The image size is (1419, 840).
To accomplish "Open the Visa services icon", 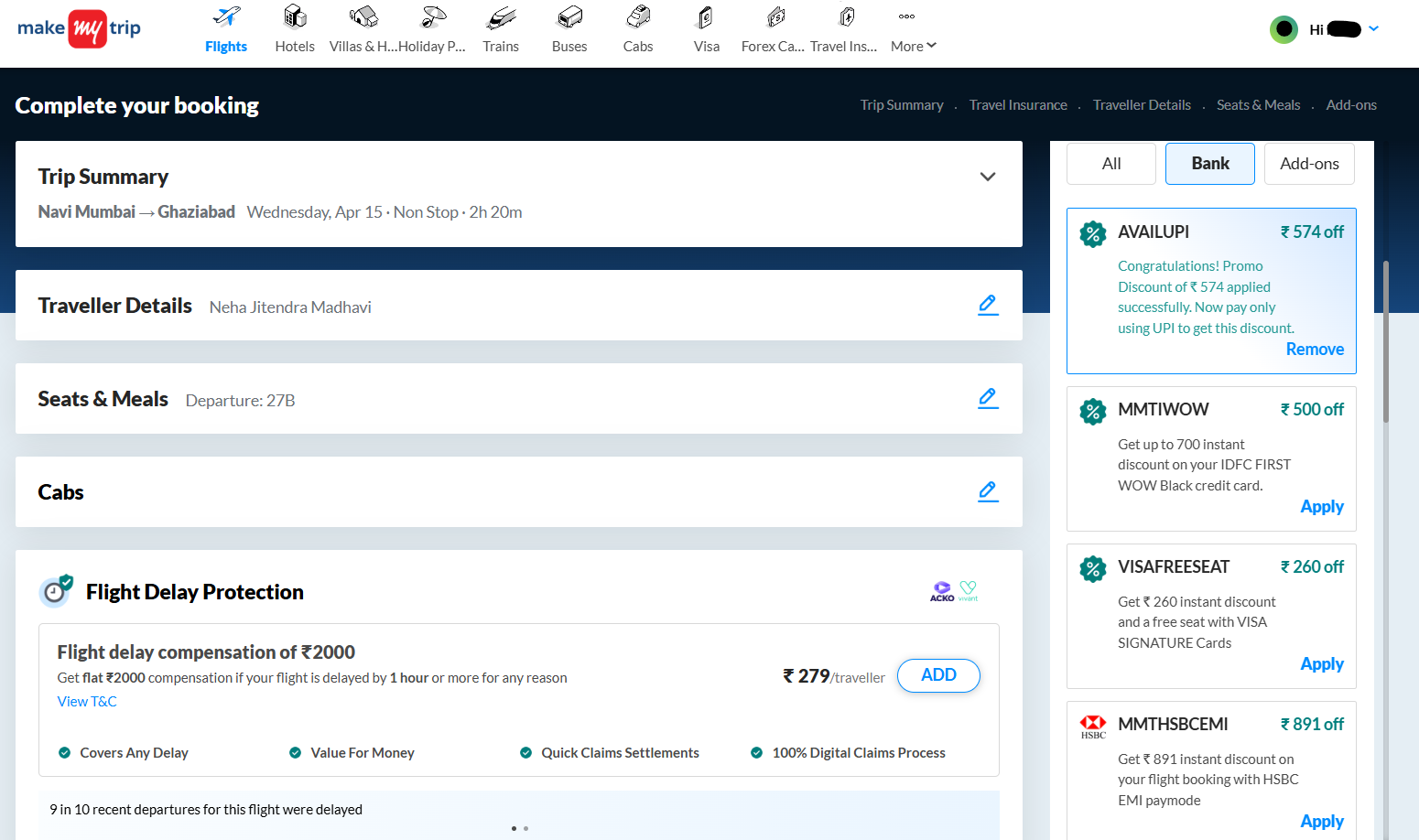I will coord(706,18).
